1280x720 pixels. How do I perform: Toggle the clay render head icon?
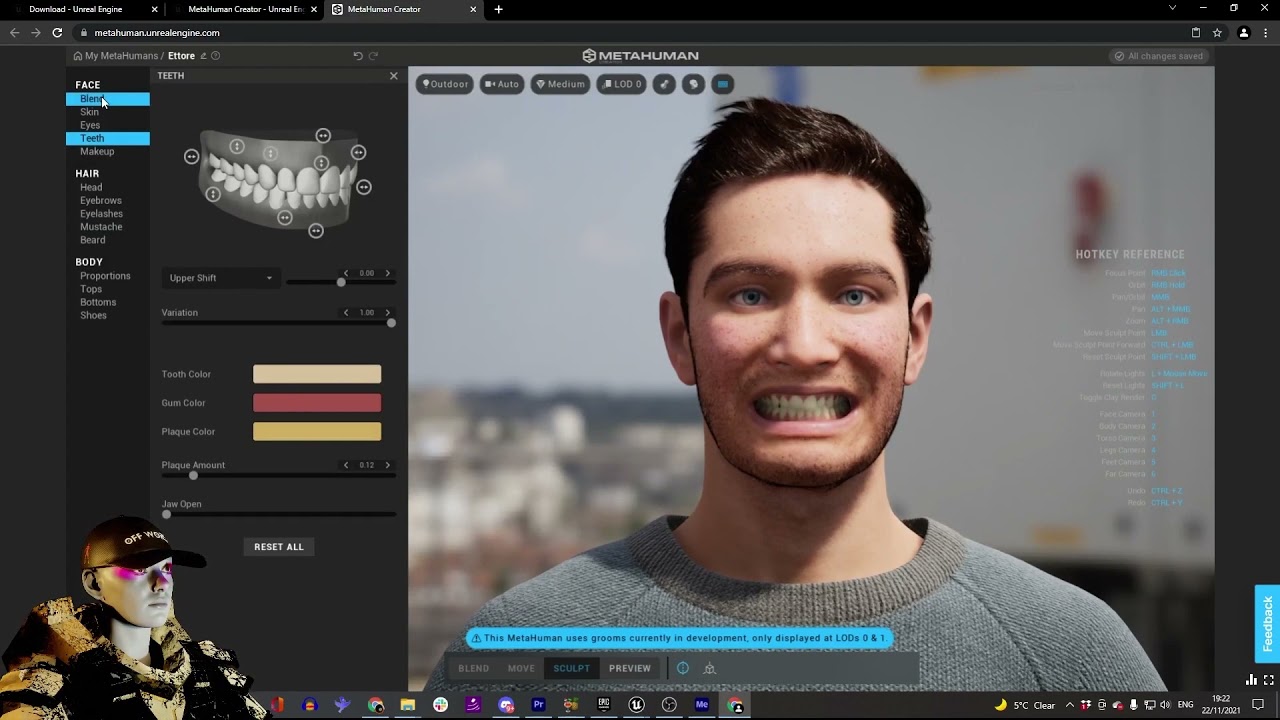[x=693, y=84]
